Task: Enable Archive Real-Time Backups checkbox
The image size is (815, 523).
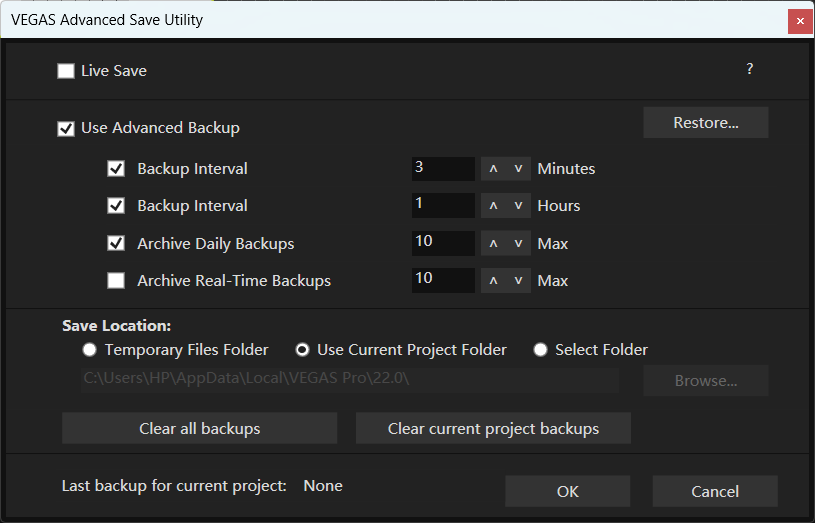Action: (x=116, y=281)
